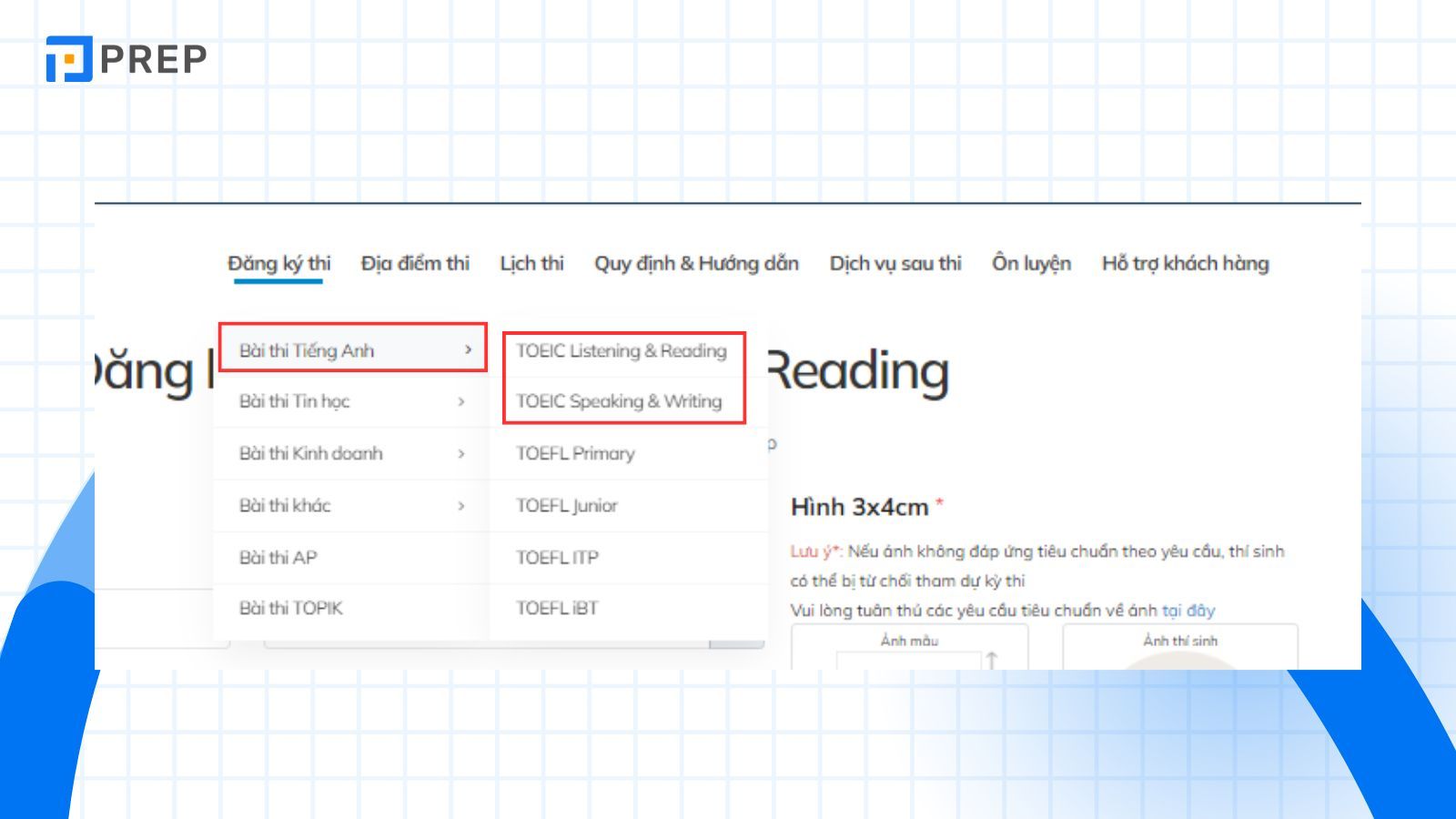Expand chevron next to Bài thi Tin học

[x=461, y=401]
